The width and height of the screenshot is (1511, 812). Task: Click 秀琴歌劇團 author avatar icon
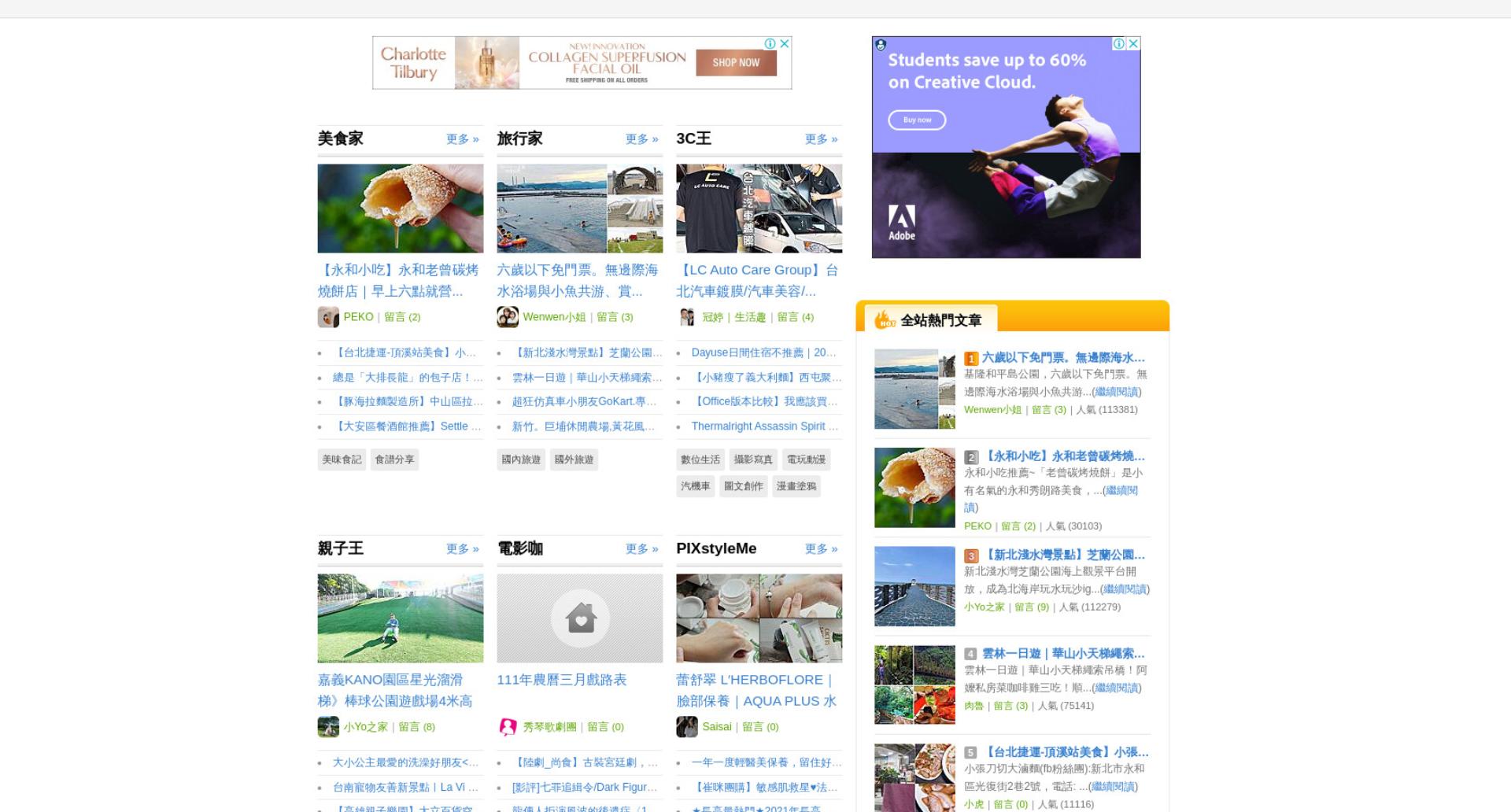click(x=508, y=727)
